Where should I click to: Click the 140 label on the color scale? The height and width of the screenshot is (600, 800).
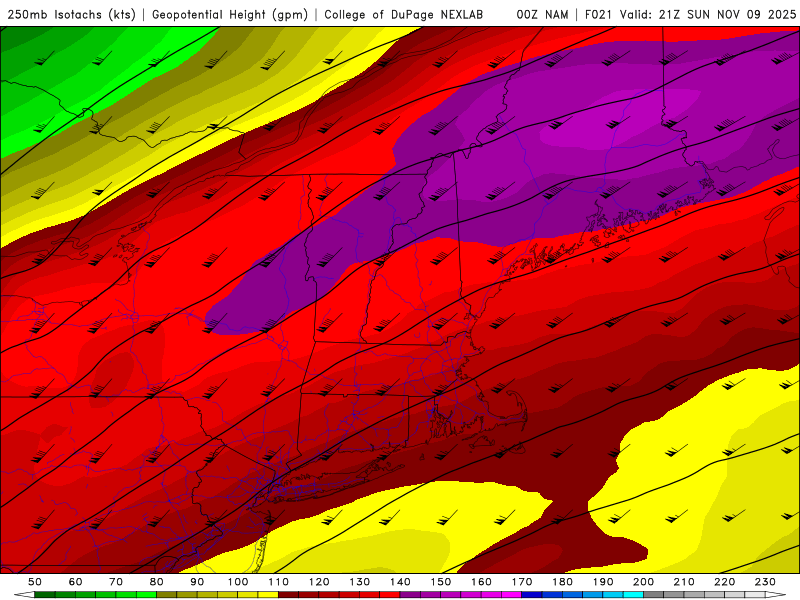click(x=400, y=582)
